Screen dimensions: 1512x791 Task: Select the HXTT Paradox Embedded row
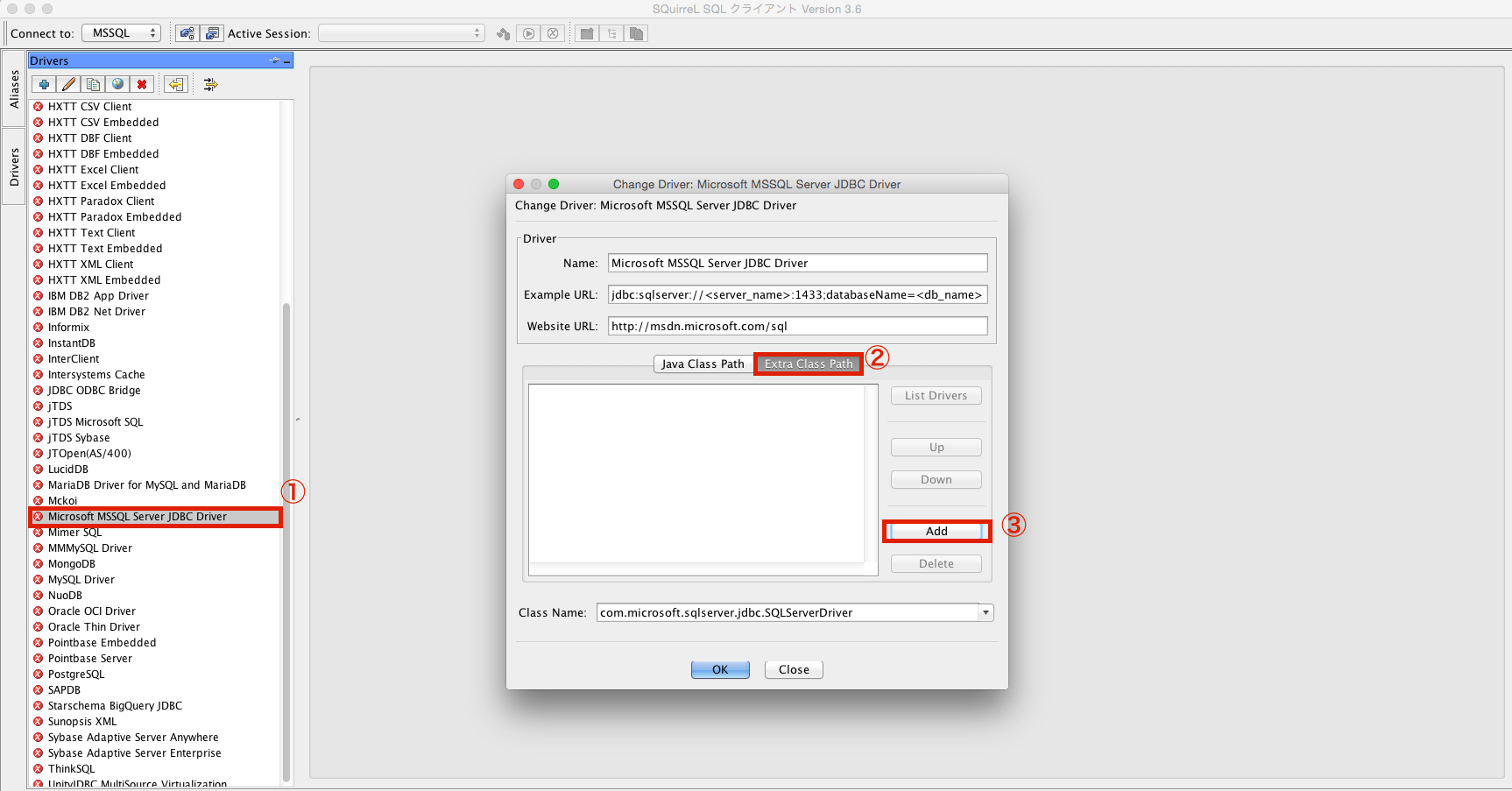[x=156, y=216]
